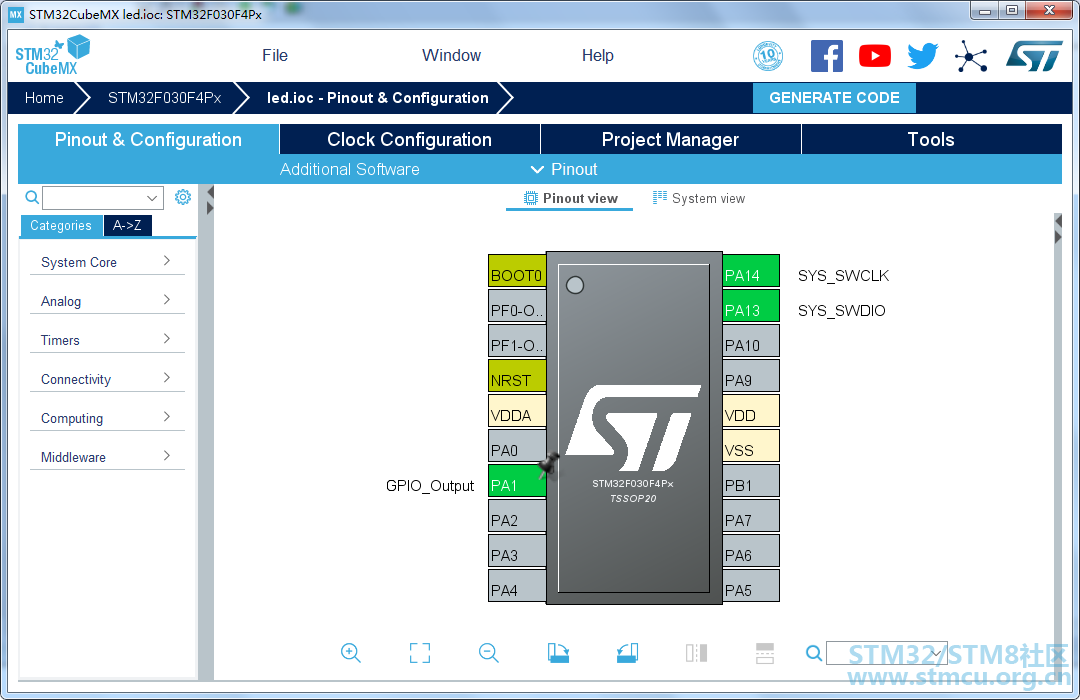
Task: Click the ST logo in header
Action: (1034, 56)
